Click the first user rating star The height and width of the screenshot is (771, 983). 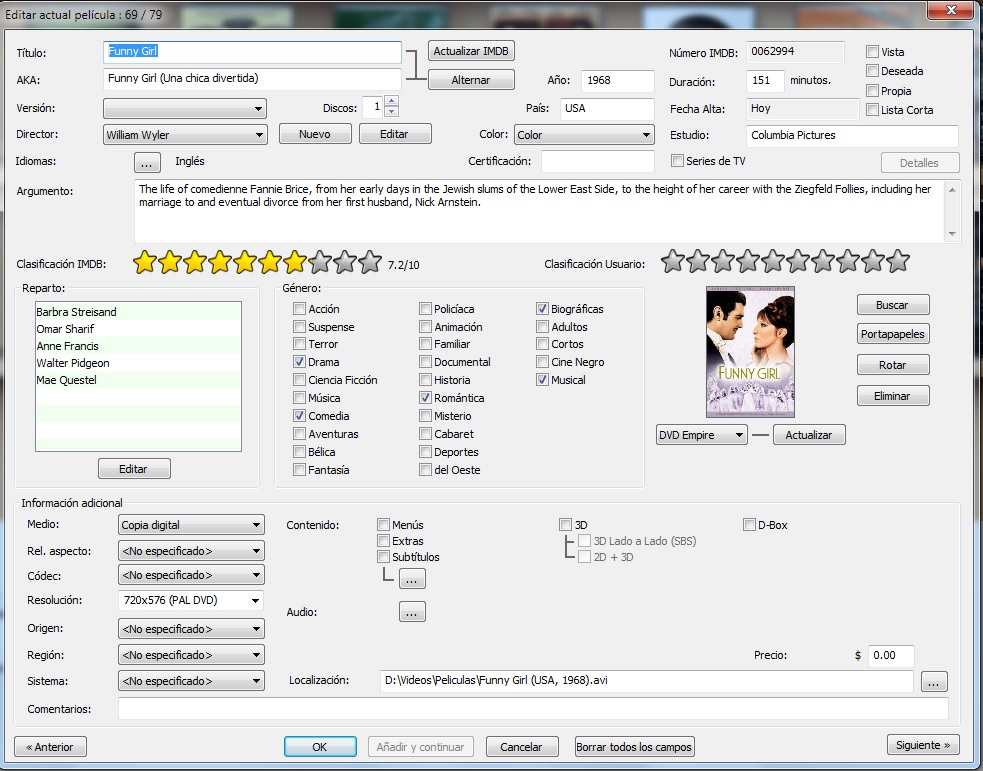(x=673, y=262)
